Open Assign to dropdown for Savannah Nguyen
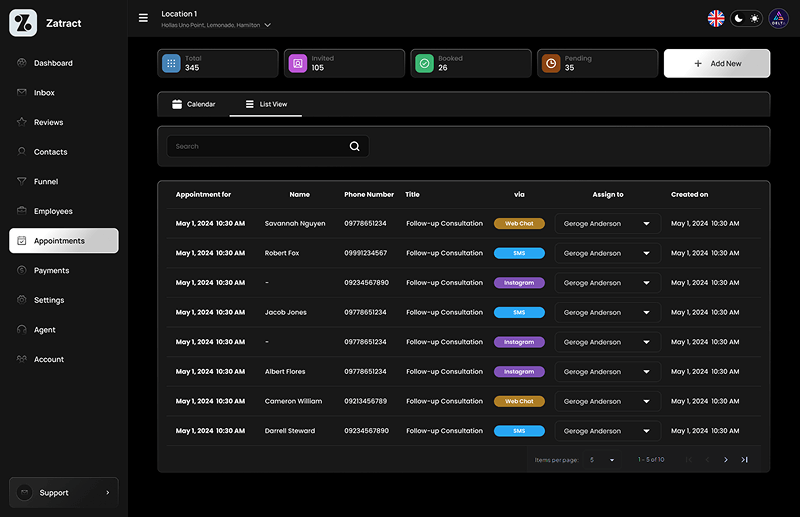 coord(646,224)
